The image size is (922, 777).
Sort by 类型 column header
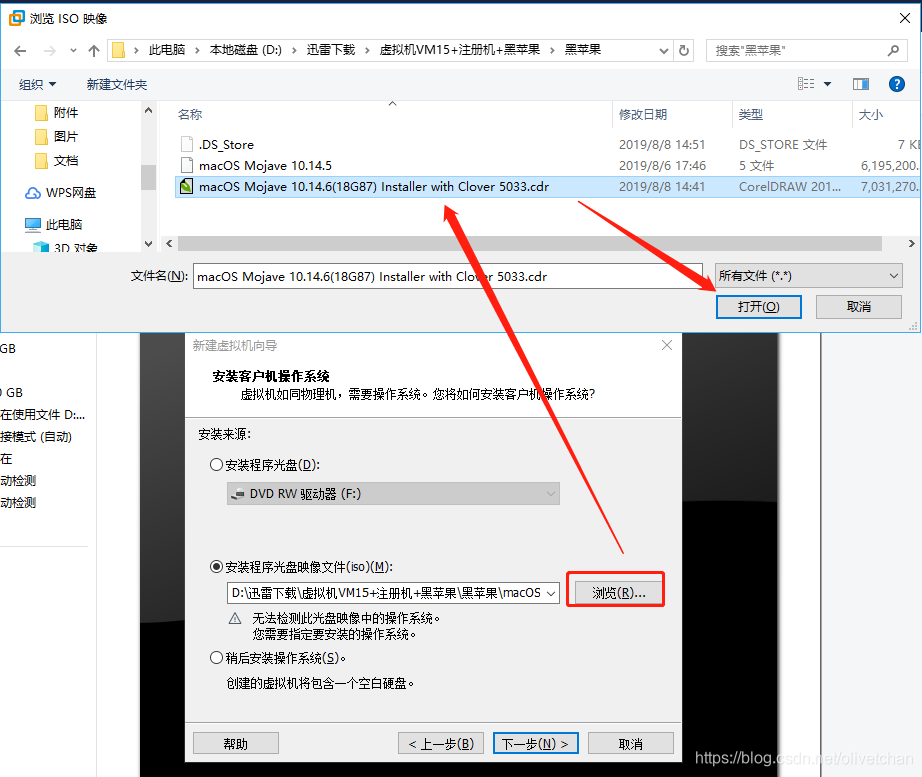click(x=750, y=115)
